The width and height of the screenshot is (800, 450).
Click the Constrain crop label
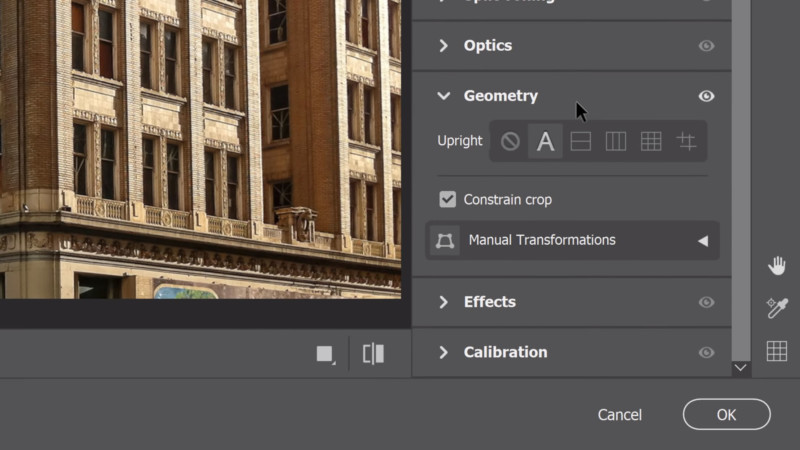click(508, 199)
